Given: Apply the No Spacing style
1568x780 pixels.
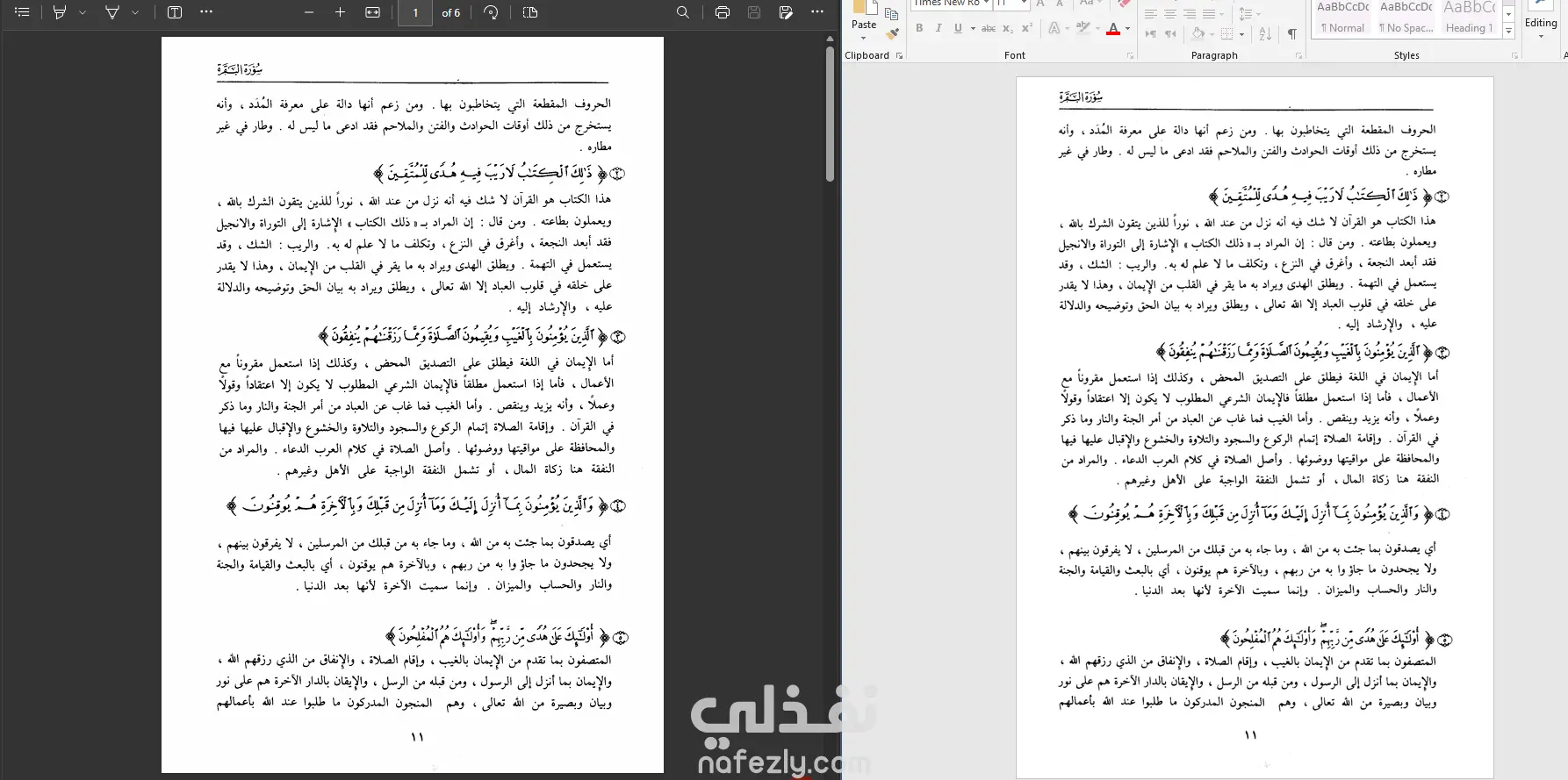Looking at the screenshot, I should 1406,18.
